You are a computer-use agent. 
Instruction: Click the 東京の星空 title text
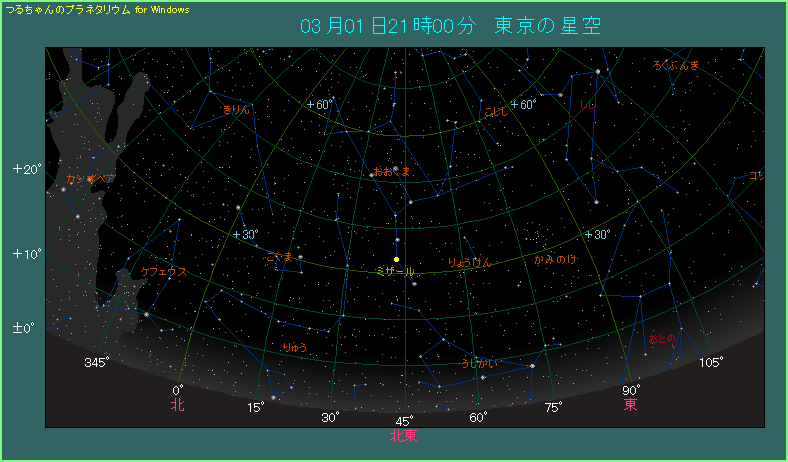548,25
